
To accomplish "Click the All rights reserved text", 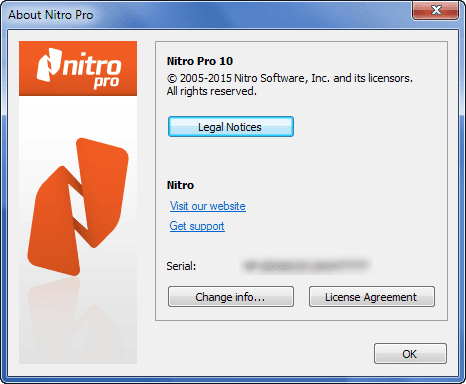I will pyautogui.click(x=212, y=91).
